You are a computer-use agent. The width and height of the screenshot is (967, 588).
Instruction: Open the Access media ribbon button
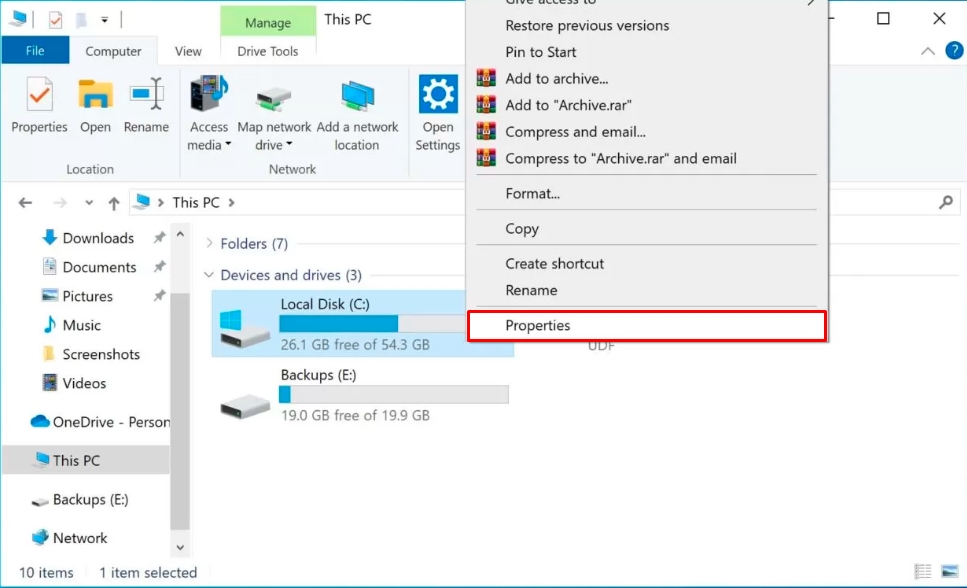(208, 114)
